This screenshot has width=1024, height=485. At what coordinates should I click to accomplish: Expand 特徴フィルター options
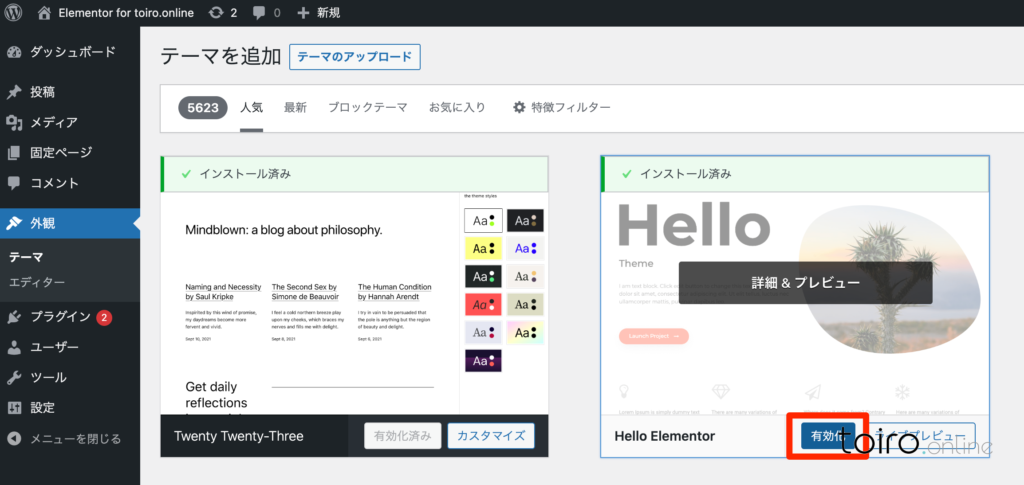point(561,108)
